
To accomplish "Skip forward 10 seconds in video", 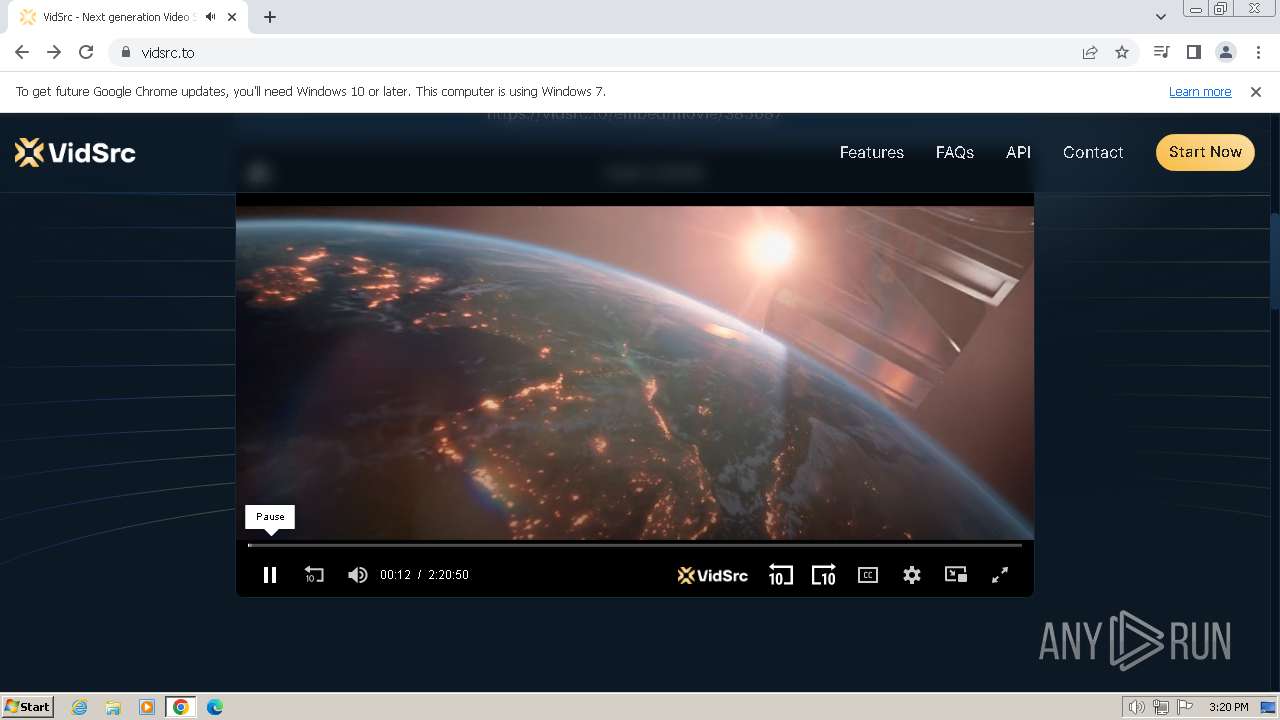I will click(x=823, y=575).
